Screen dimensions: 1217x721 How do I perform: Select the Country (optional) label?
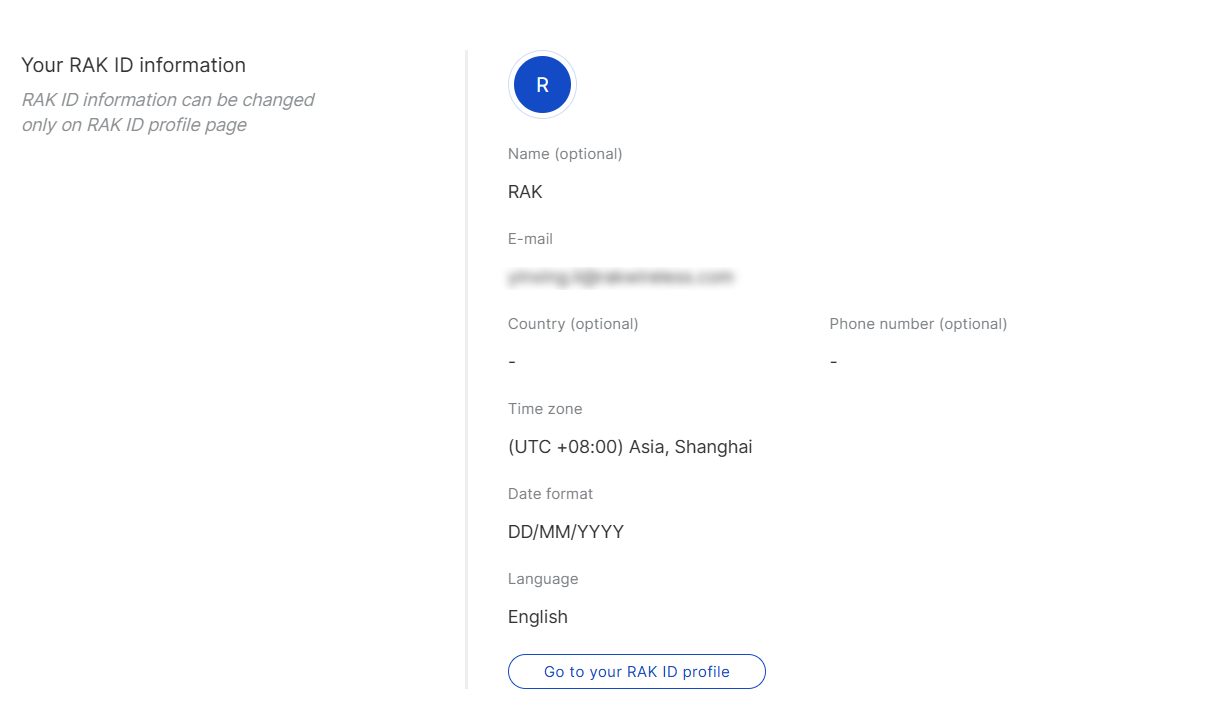coord(573,323)
